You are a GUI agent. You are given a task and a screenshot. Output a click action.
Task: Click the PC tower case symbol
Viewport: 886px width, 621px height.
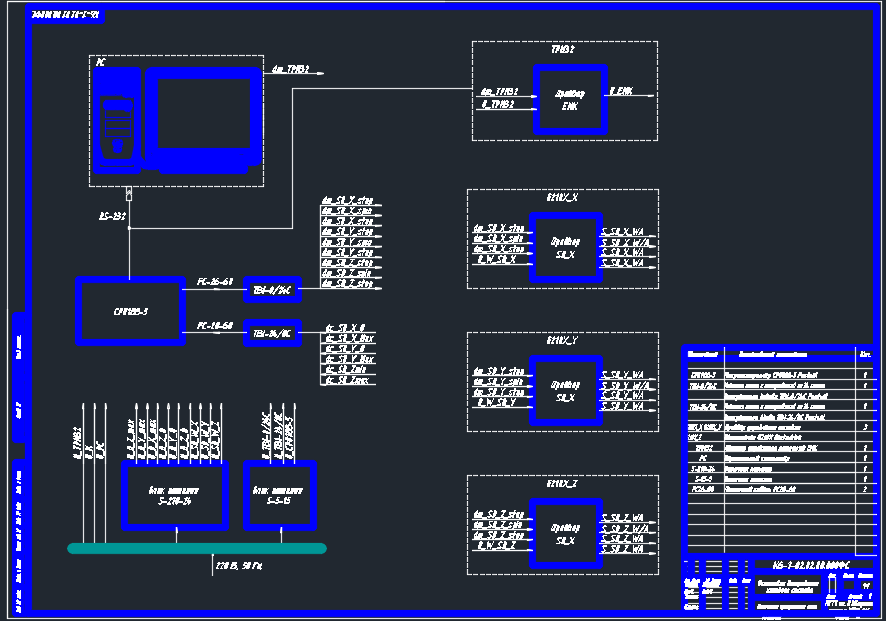(x=117, y=120)
